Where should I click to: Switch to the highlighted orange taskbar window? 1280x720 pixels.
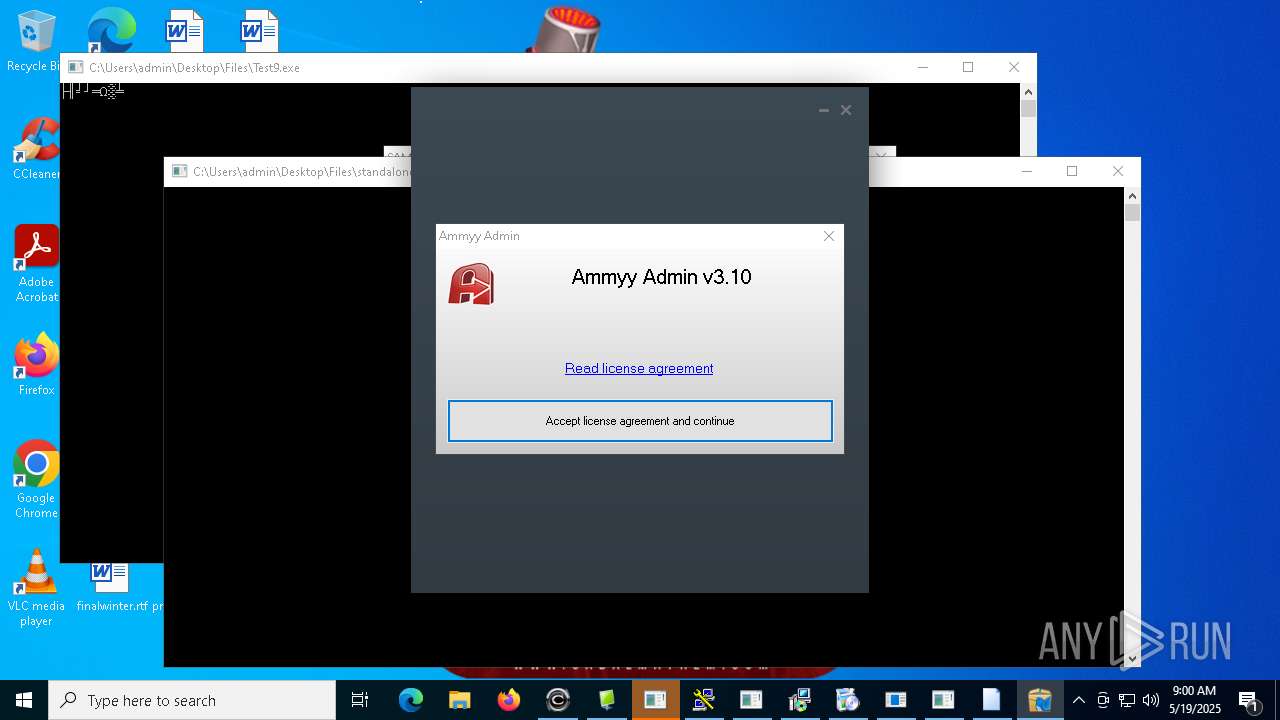click(655, 700)
